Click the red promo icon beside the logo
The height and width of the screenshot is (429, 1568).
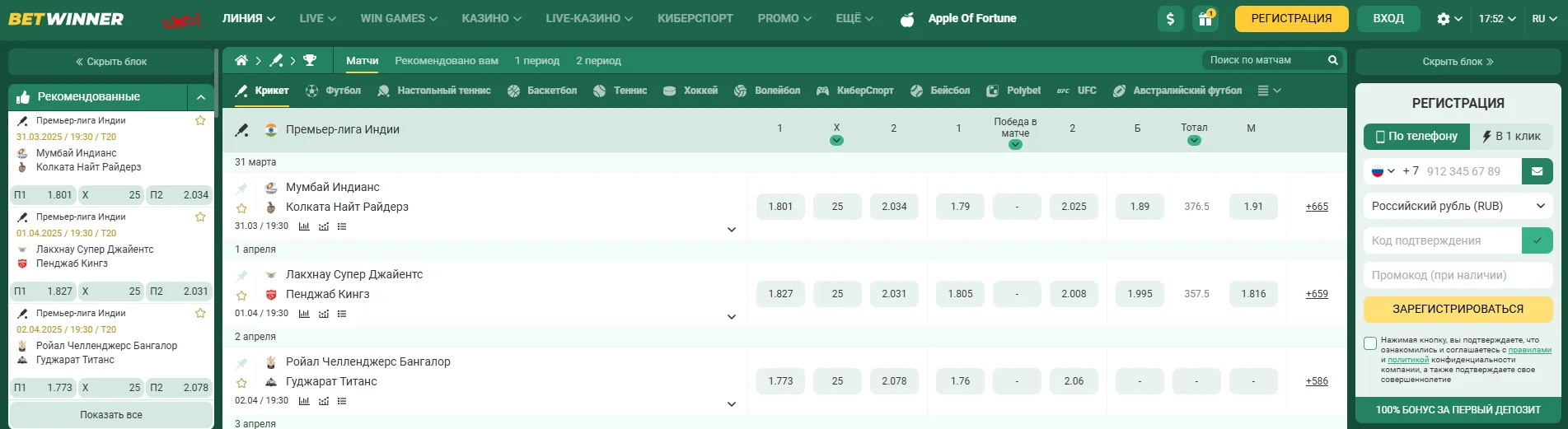181,20
